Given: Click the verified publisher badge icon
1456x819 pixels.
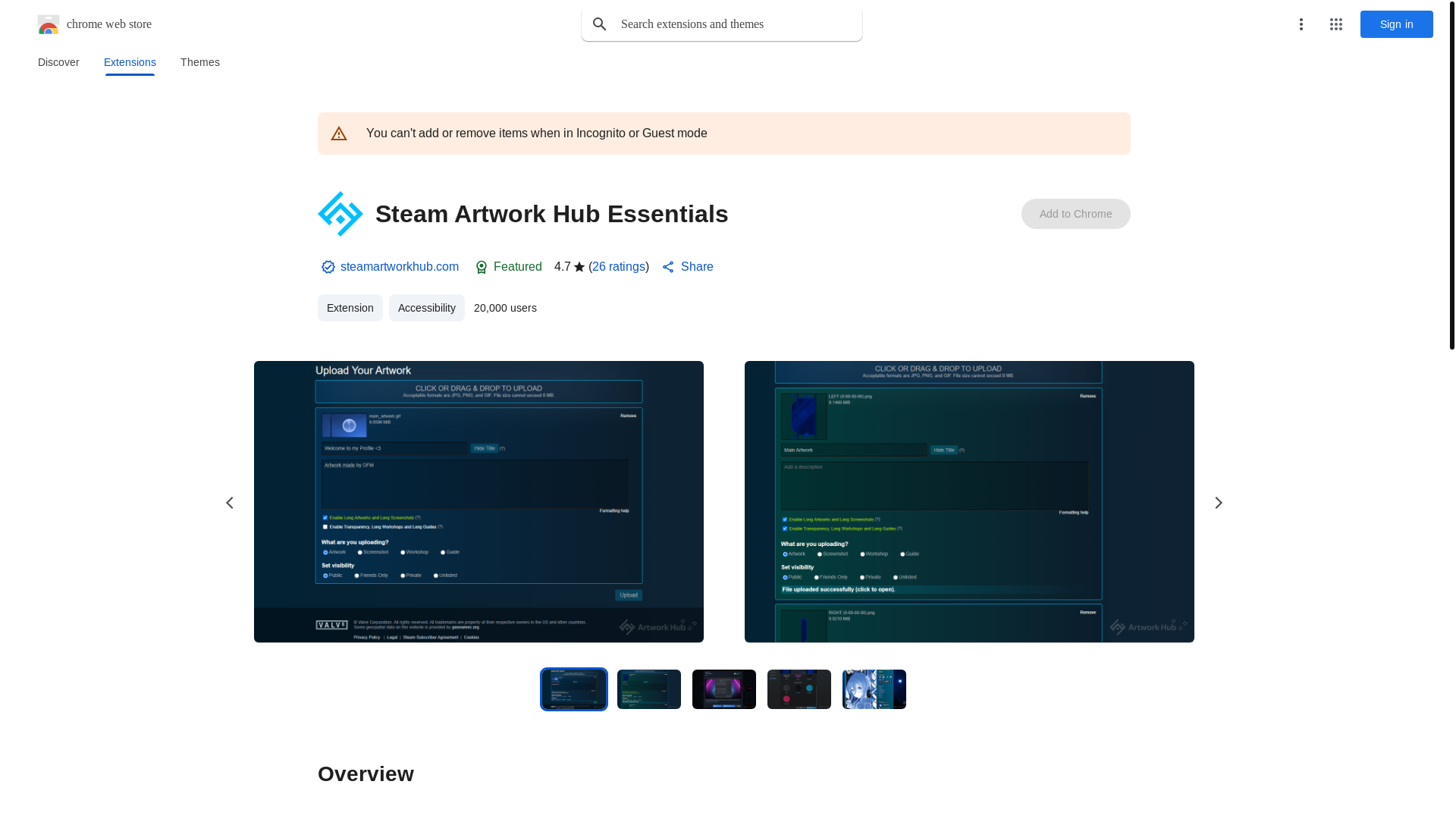Looking at the screenshot, I should point(328,267).
